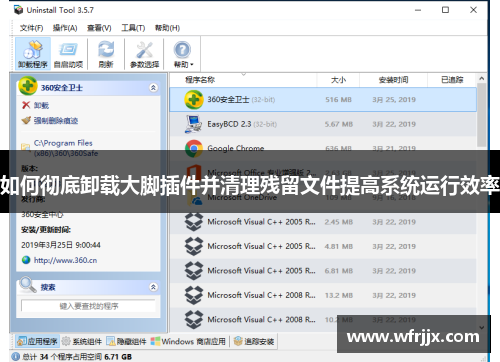Click the red X uninstall icon
The height and width of the screenshot is (362, 500).
point(26,105)
